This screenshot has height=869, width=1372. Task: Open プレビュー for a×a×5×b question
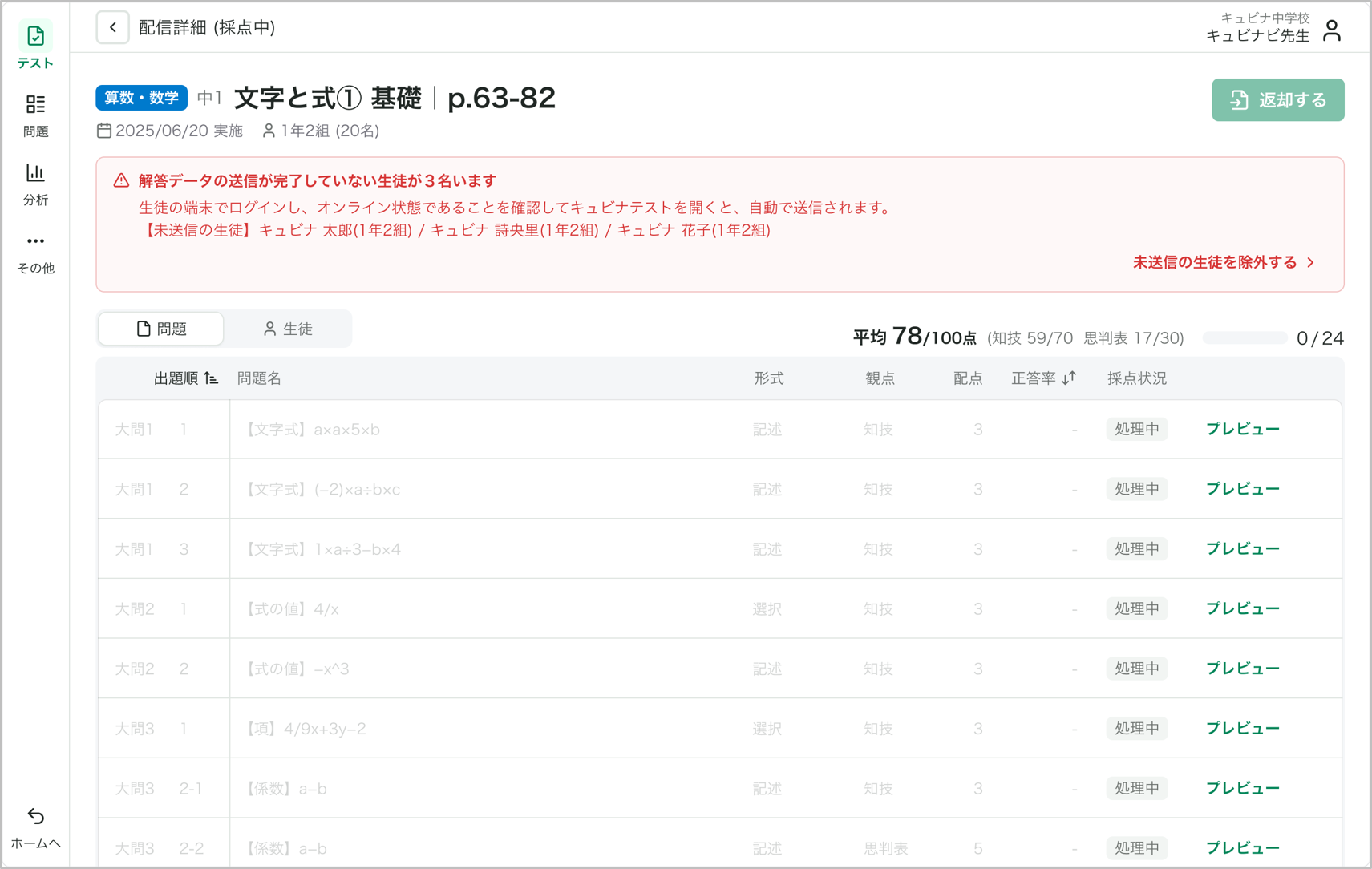[x=1243, y=429]
